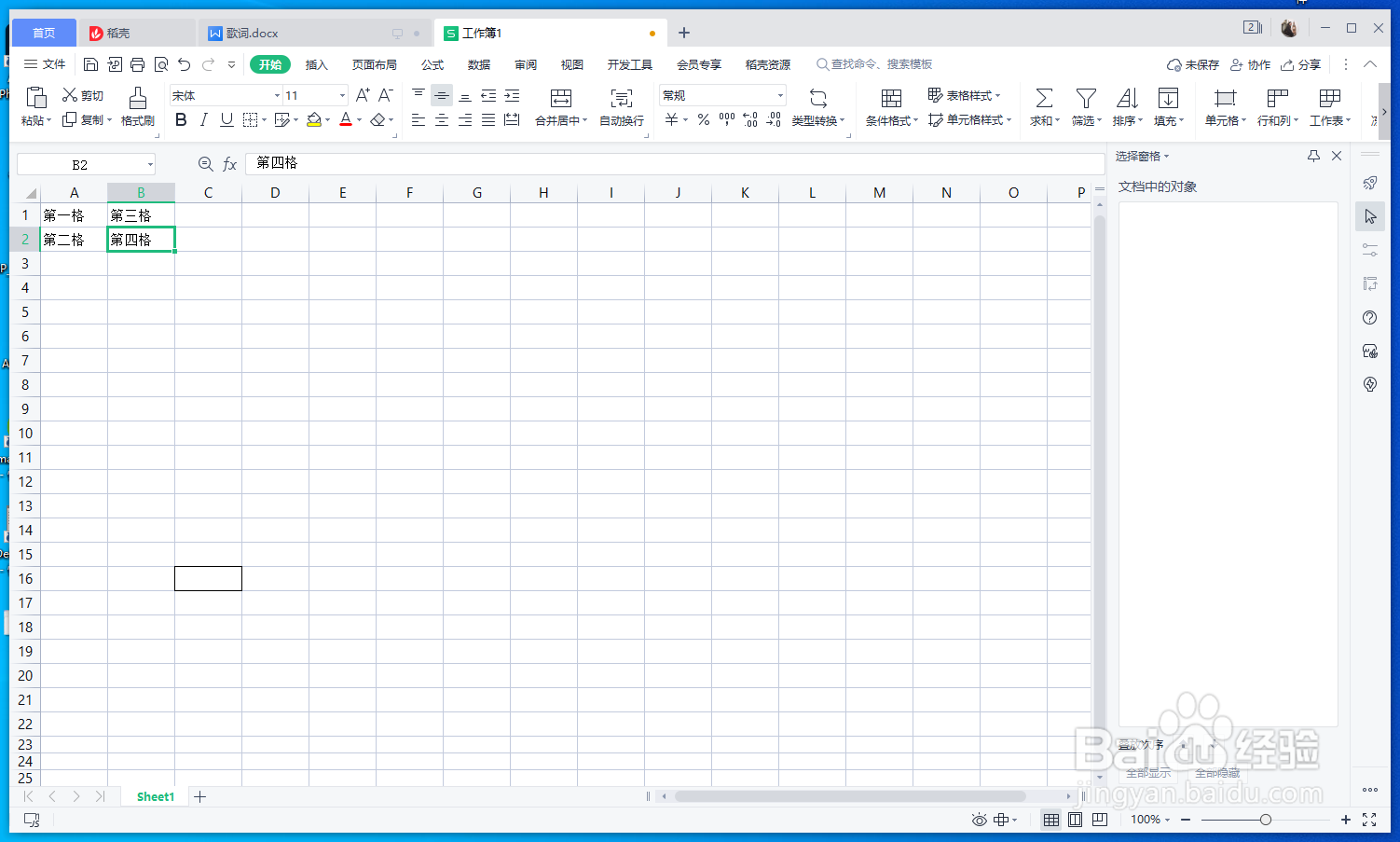Viewport: 1400px width, 842px height.
Task: Click the Sort (排序) icon
Action: point(1127,97)
